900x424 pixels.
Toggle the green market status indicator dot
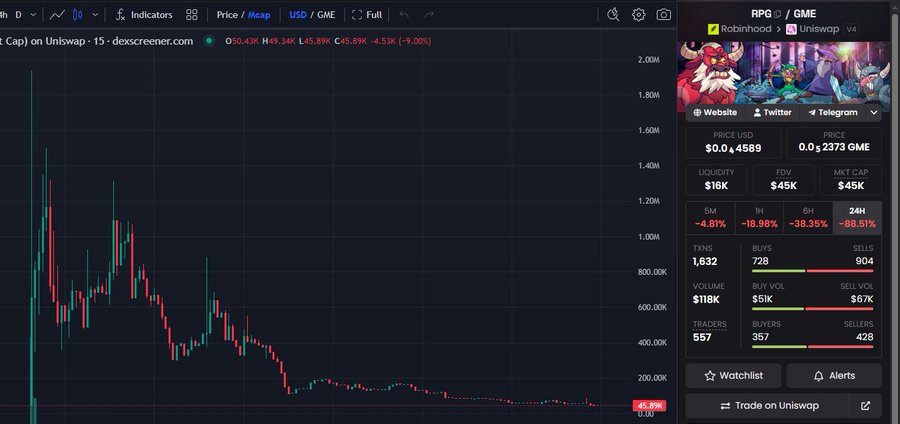209,41
